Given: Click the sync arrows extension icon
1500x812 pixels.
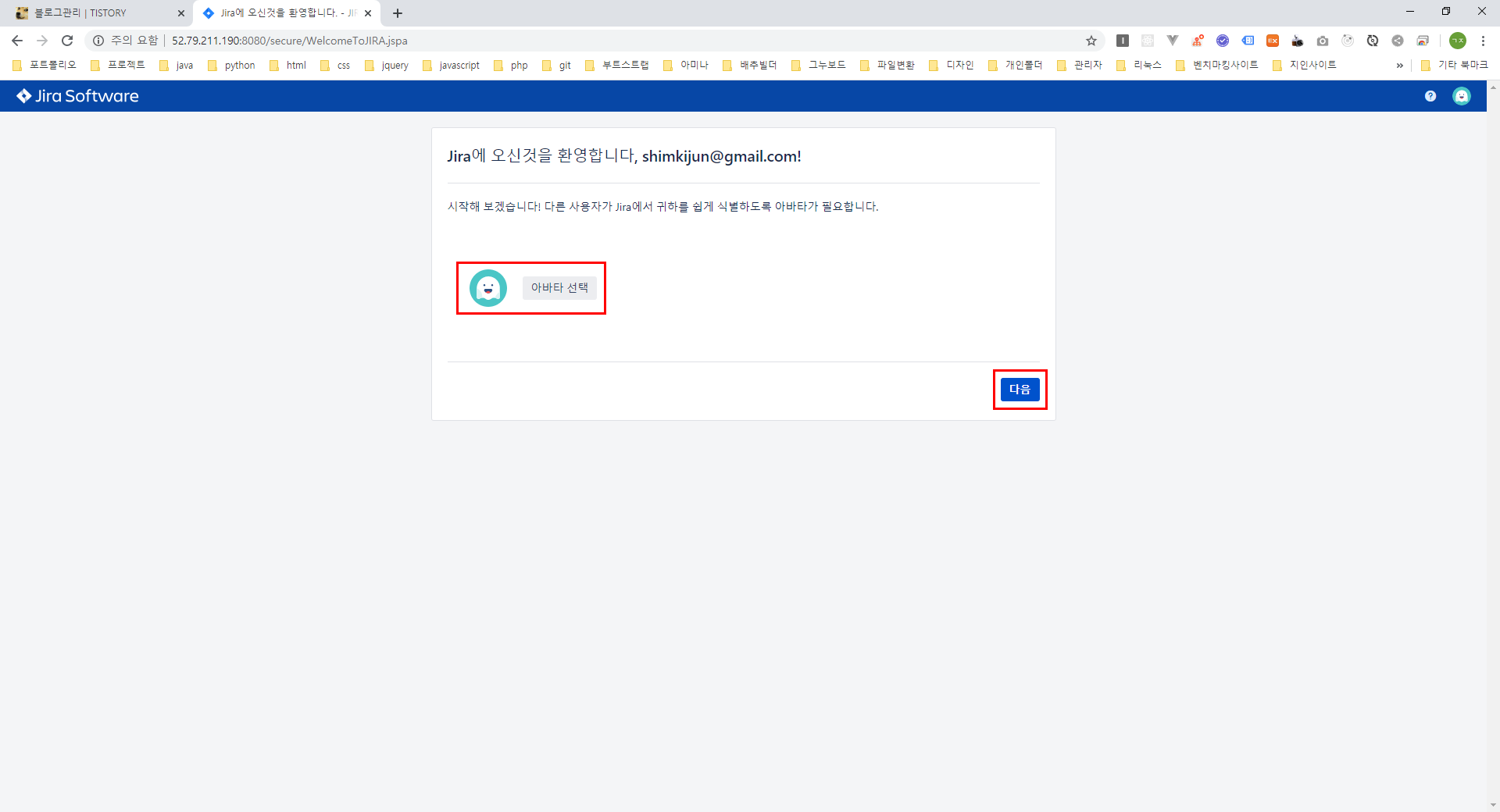Looking at the screenshot, I should [1373, 41].
